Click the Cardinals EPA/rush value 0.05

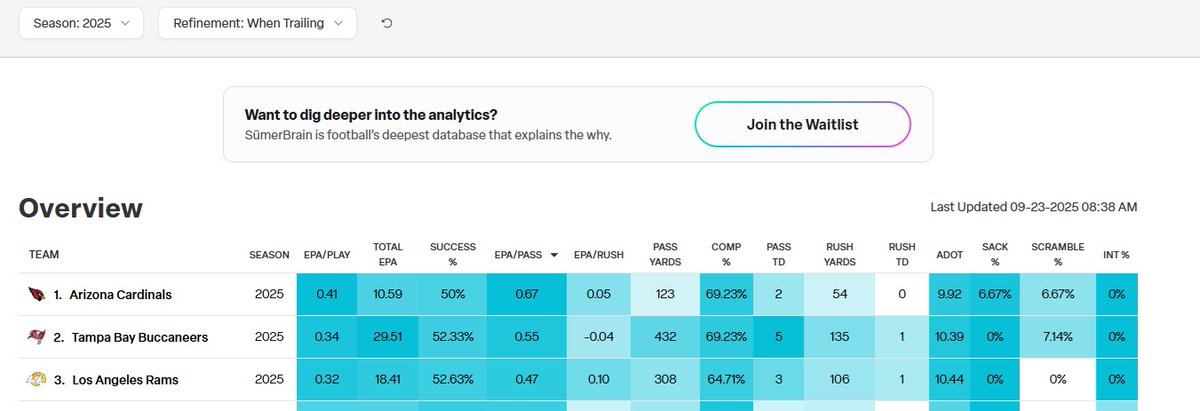(598, 295)
